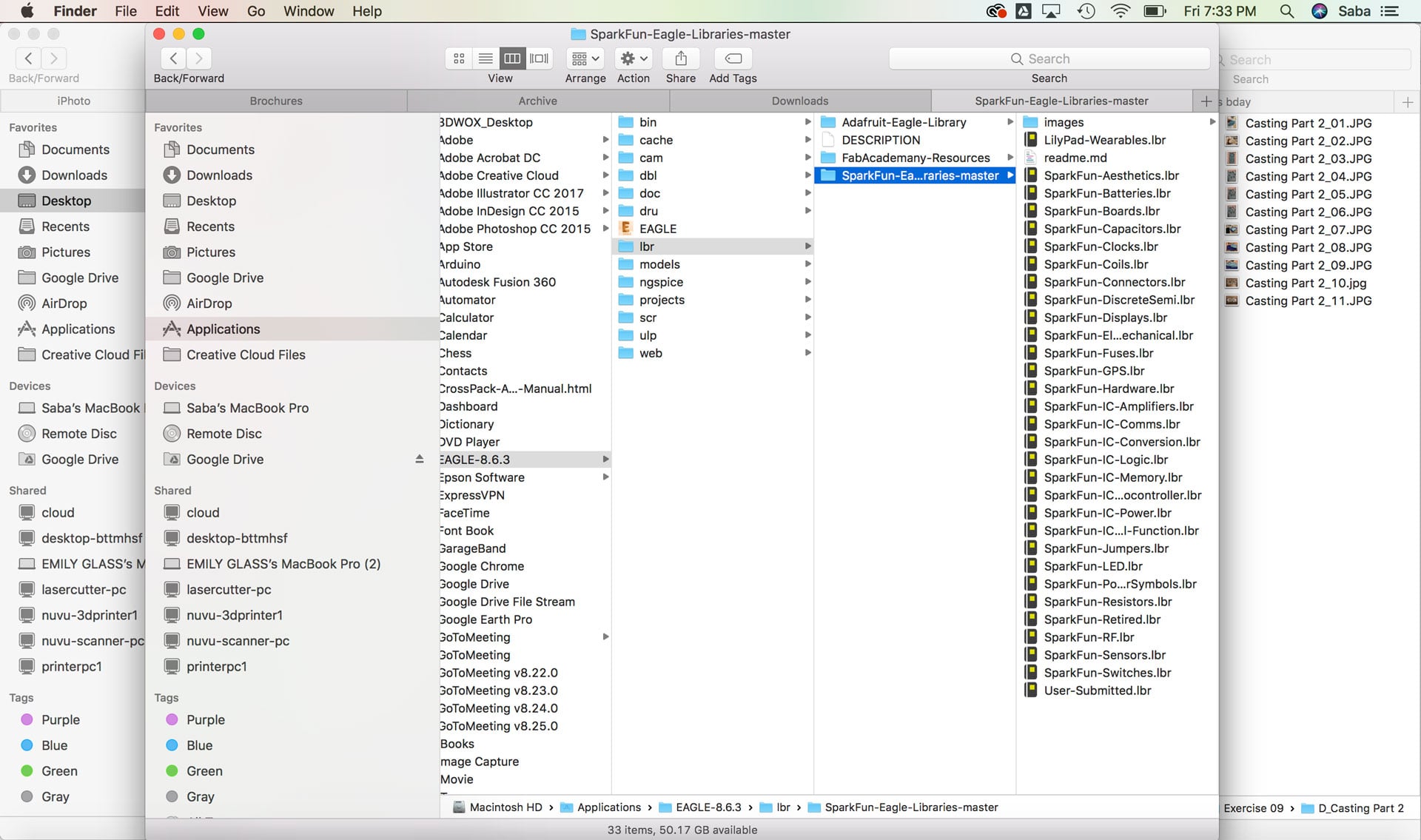This screenshot has width=1421, height=840.
Task: Select Google Chrome in Applications list
Action: pos(482,566)
